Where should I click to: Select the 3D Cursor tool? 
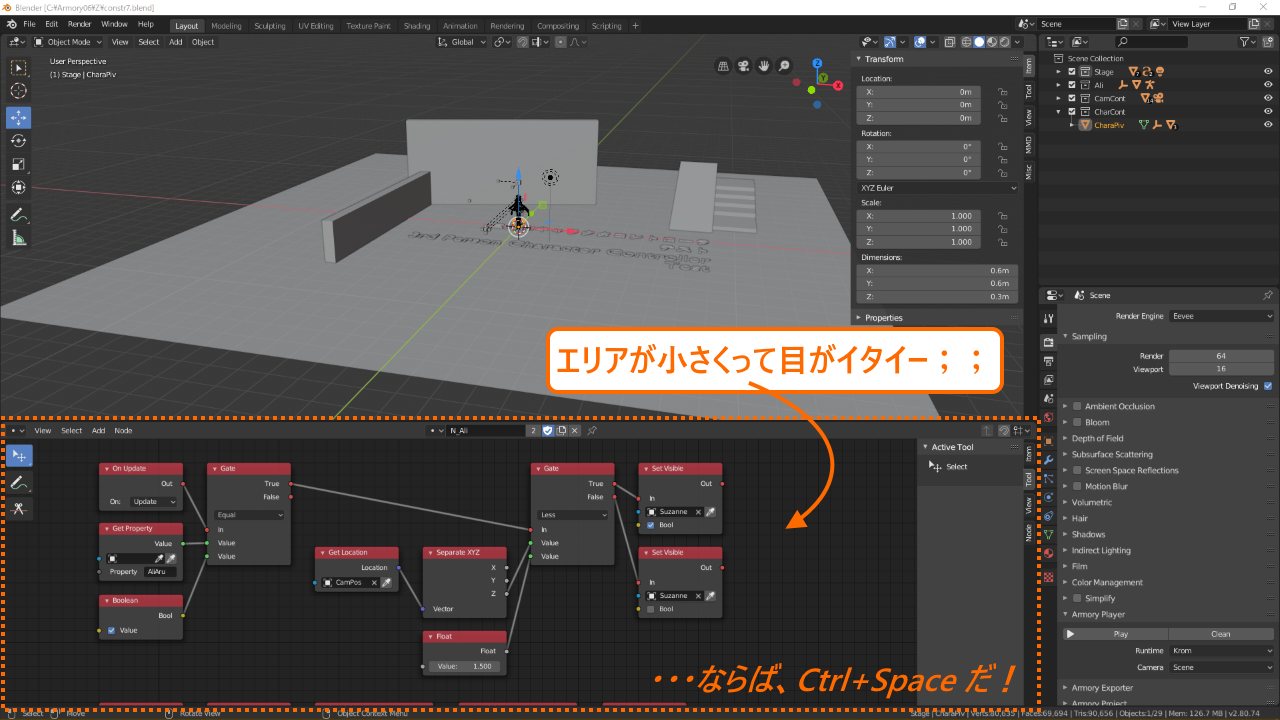pyautogui.click(x=18, y=90)
